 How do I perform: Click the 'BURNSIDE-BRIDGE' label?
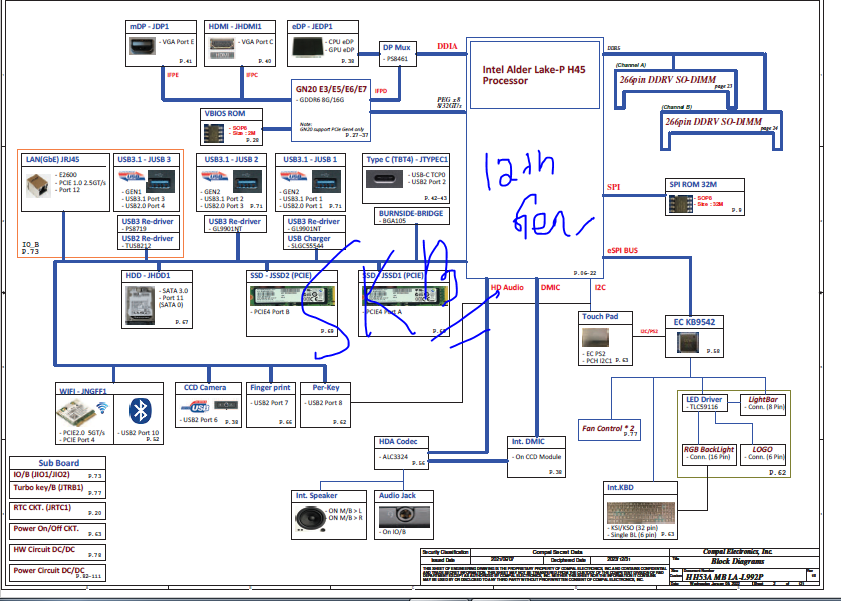[x=411, y=213]
